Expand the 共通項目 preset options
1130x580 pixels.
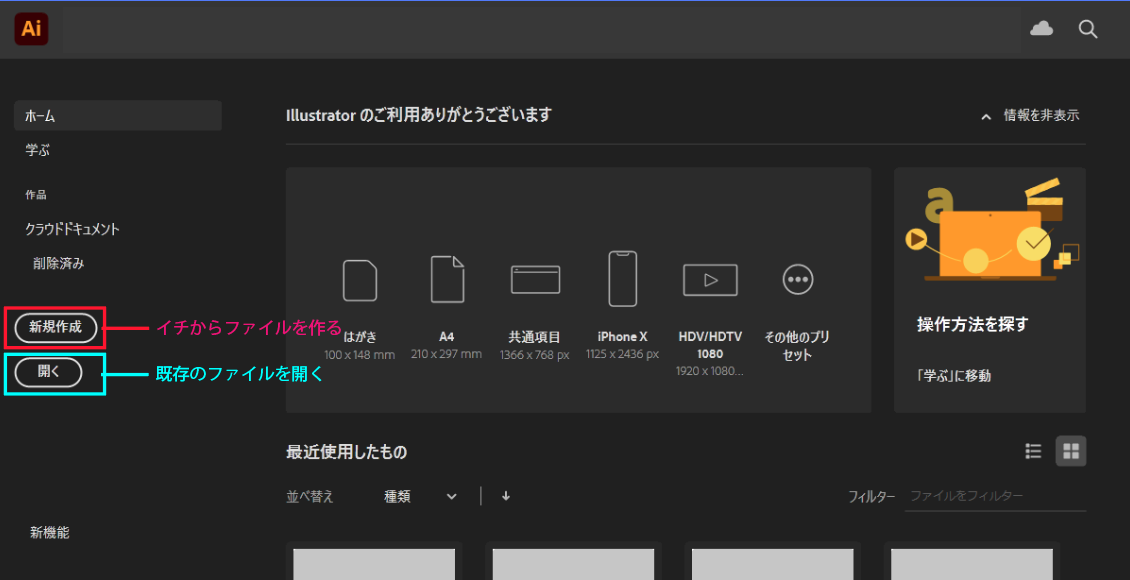point(535,280)
